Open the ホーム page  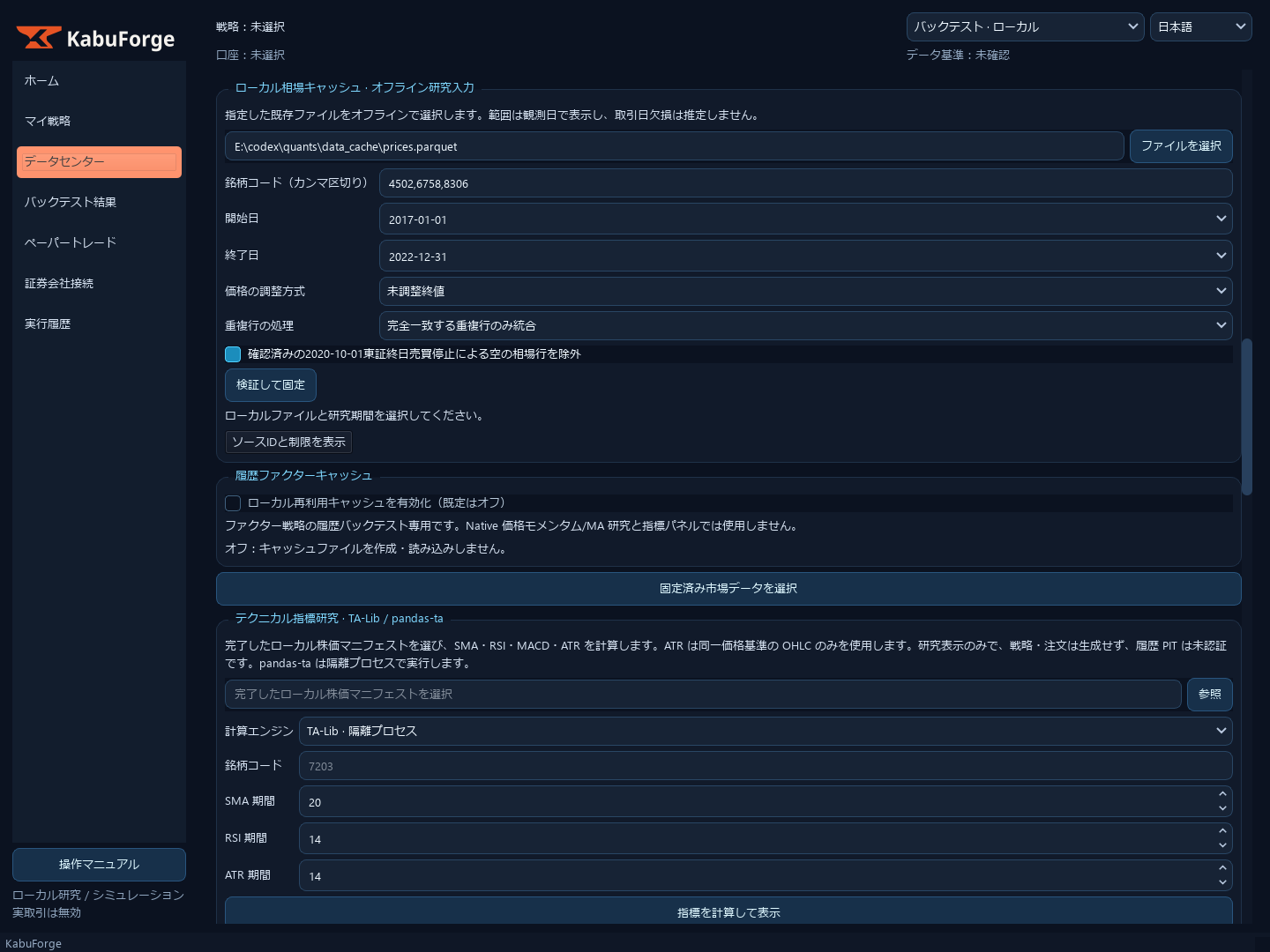coord(99,81)
